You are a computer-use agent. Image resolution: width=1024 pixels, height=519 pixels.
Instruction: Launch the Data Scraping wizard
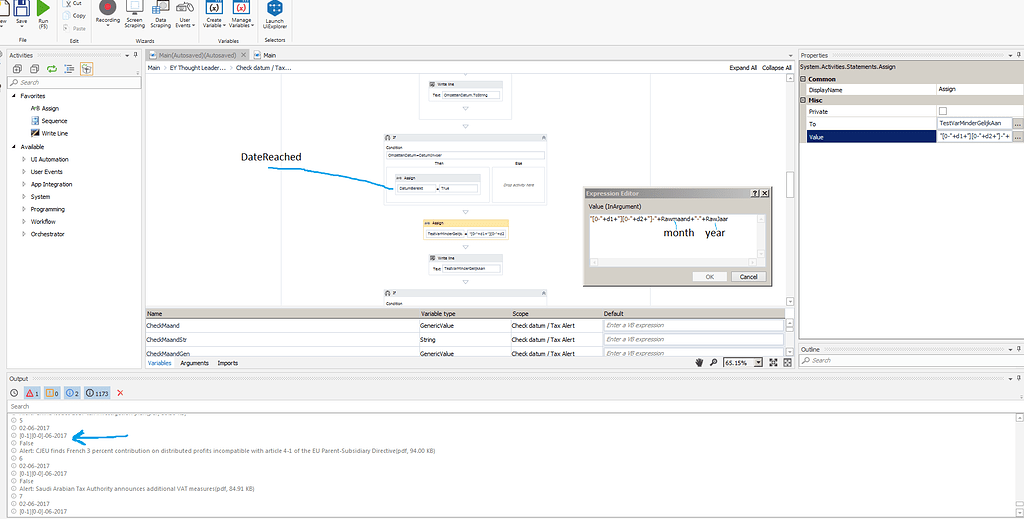161,13
